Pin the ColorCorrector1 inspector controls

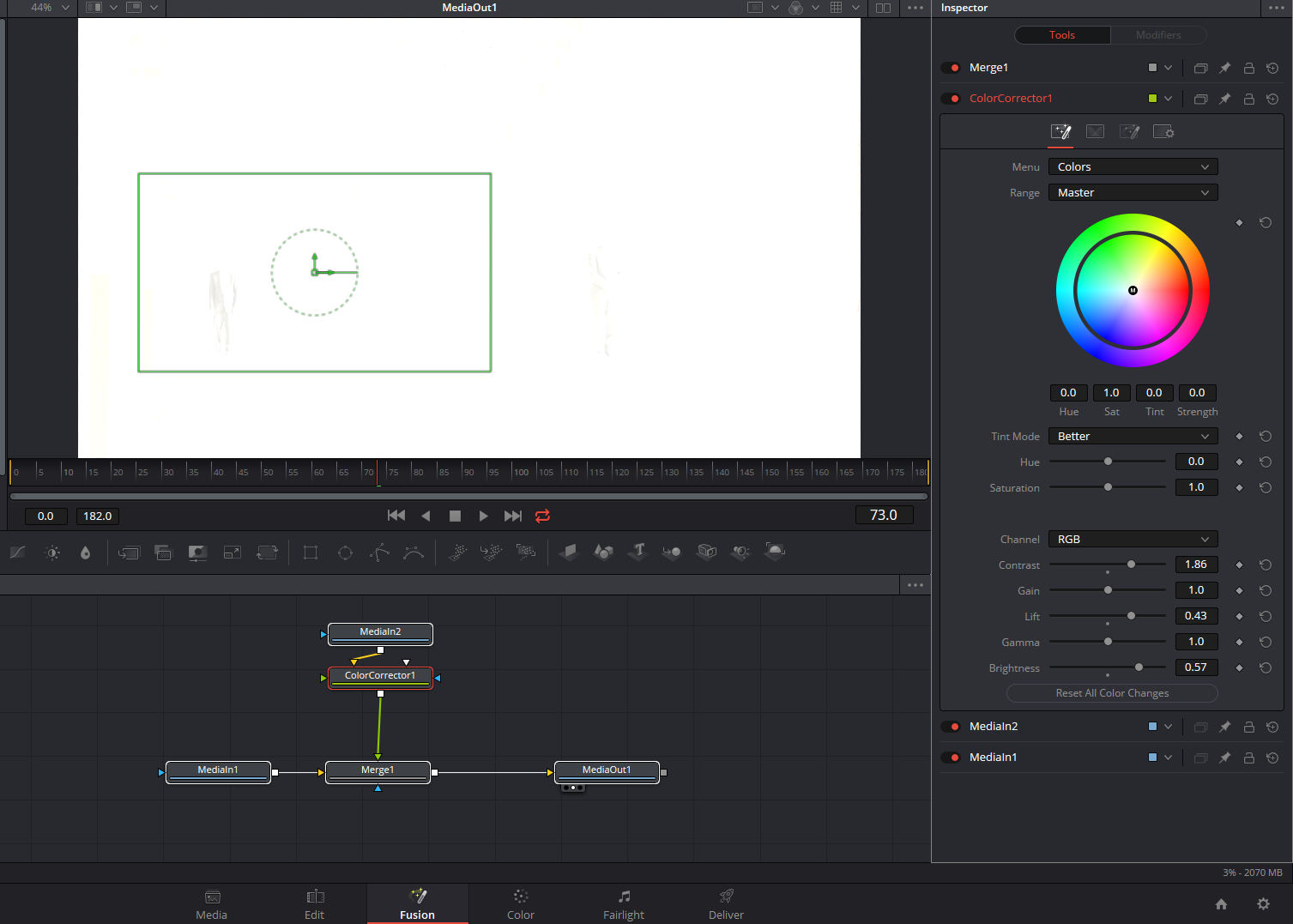click(x=1224, y=99)
